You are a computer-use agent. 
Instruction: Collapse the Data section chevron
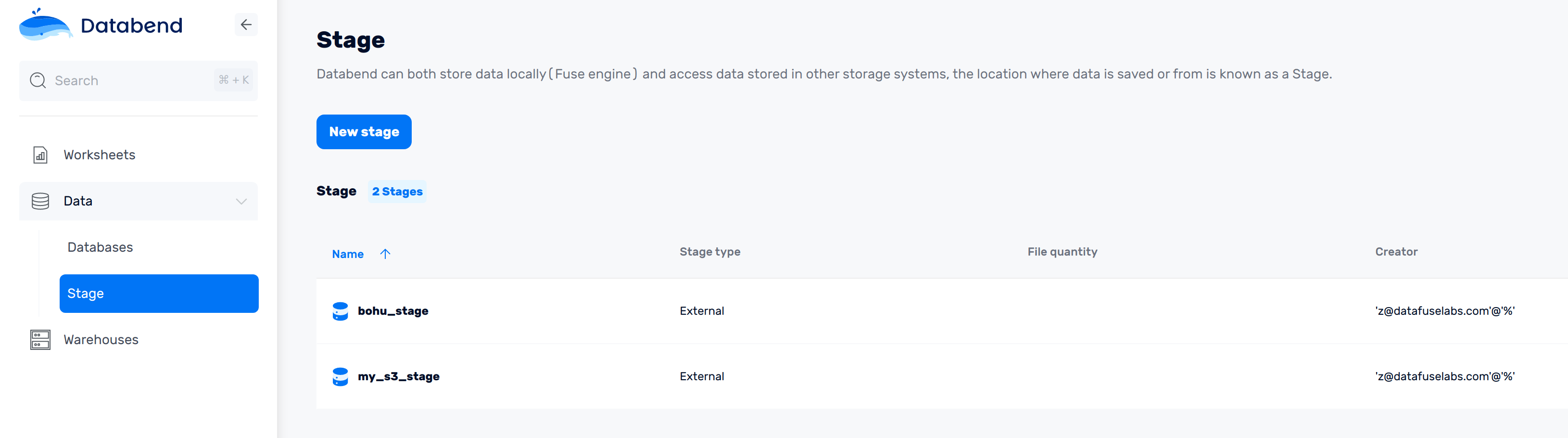(241, 201)
